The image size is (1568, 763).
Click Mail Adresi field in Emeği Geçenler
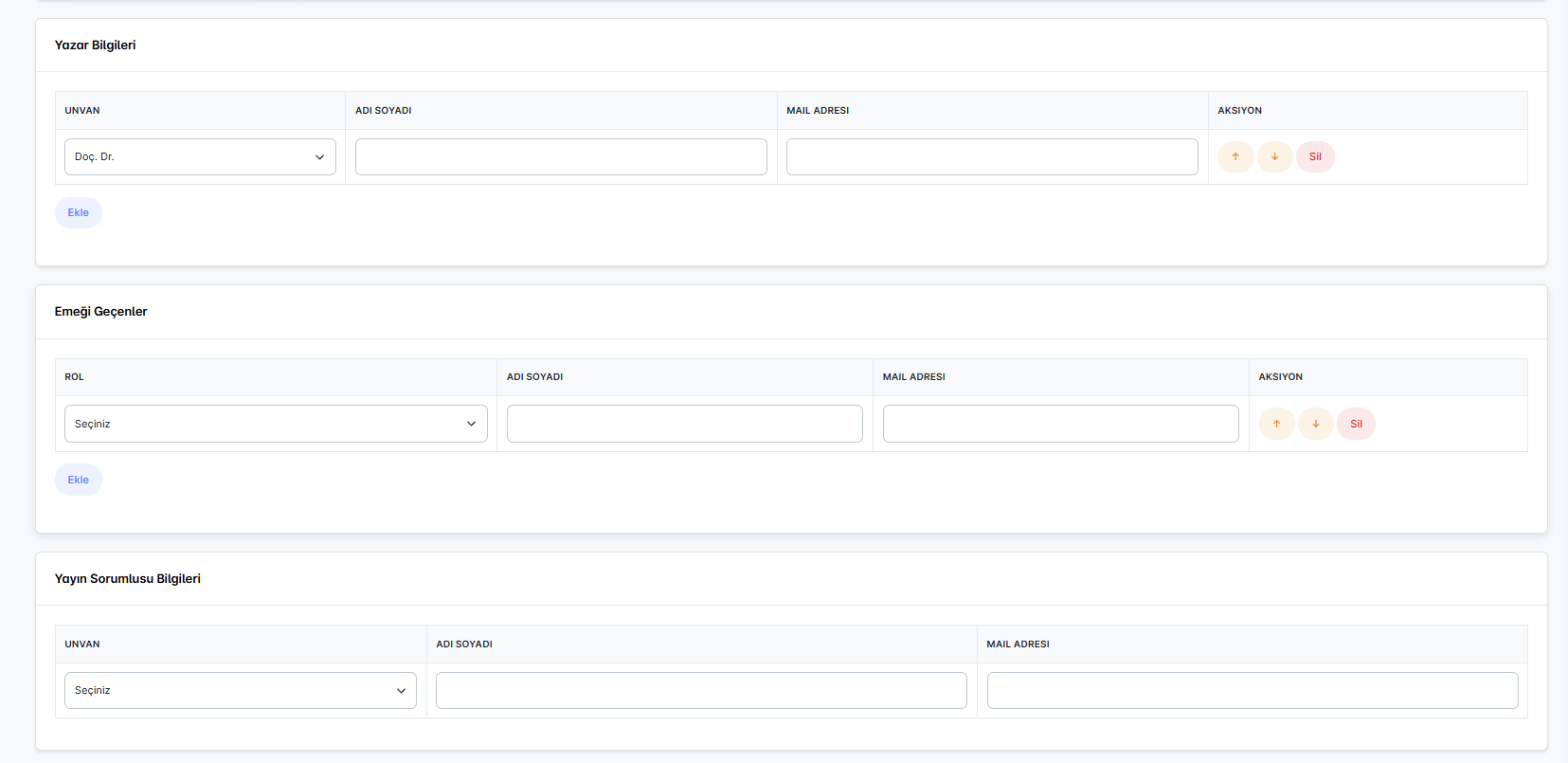1060,424
